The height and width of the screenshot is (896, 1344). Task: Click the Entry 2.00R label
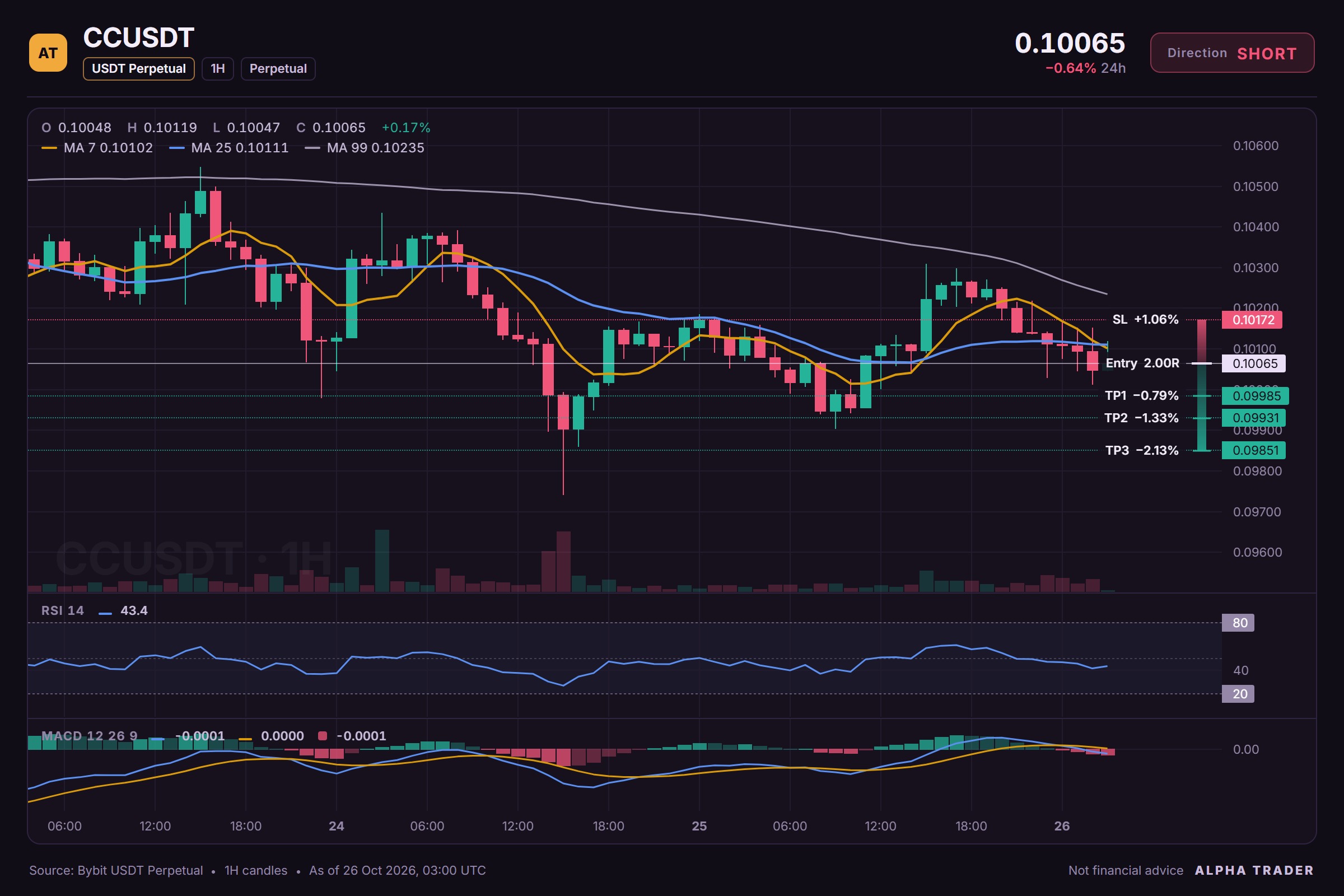[1142, 363]
